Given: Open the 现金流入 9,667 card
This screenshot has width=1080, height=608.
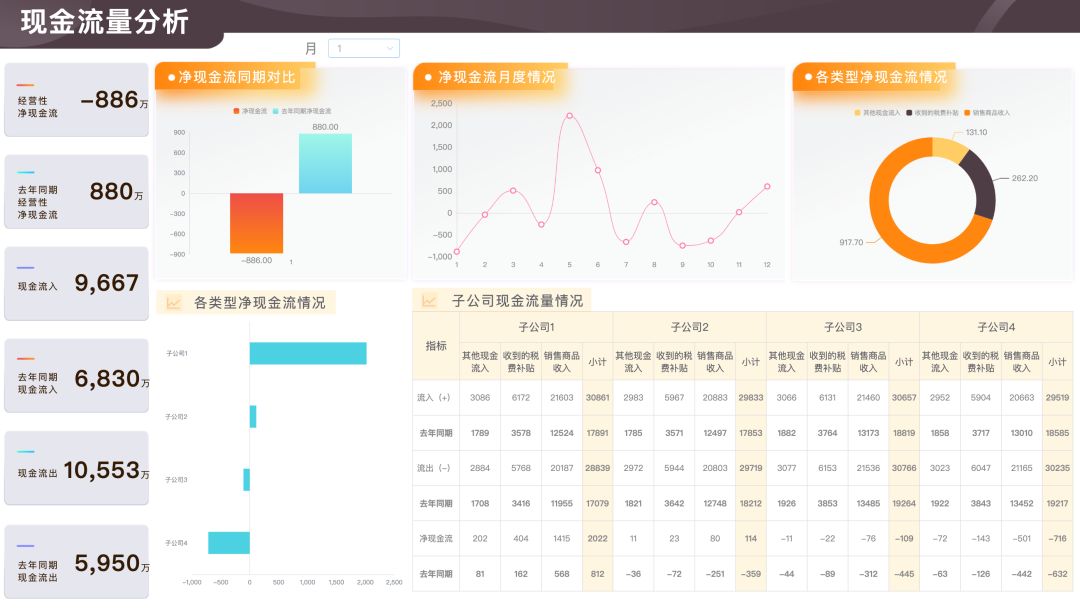Looking at the screenshot, I should (x=76, y=283).
